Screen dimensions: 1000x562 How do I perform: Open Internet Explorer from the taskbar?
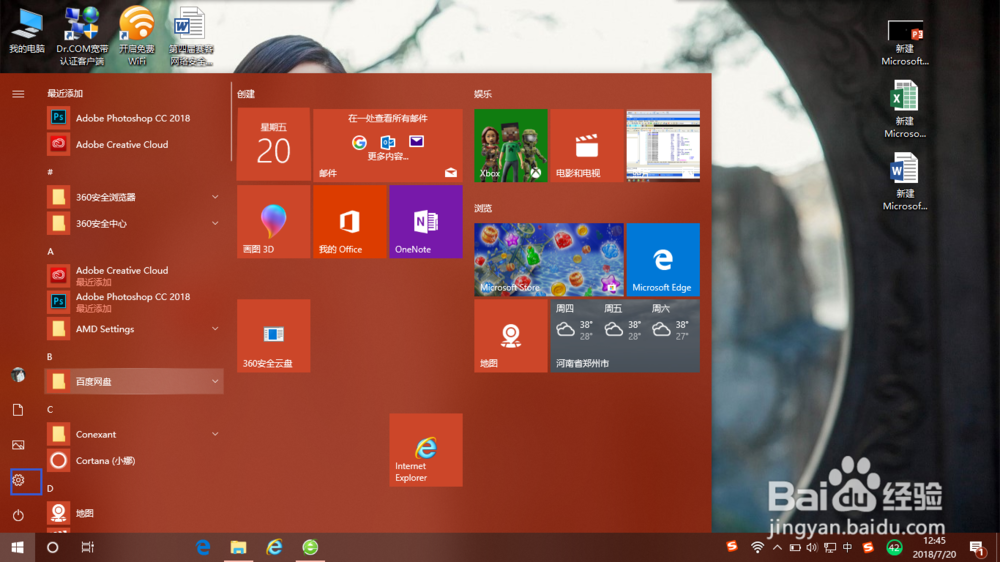pos(274,547)
